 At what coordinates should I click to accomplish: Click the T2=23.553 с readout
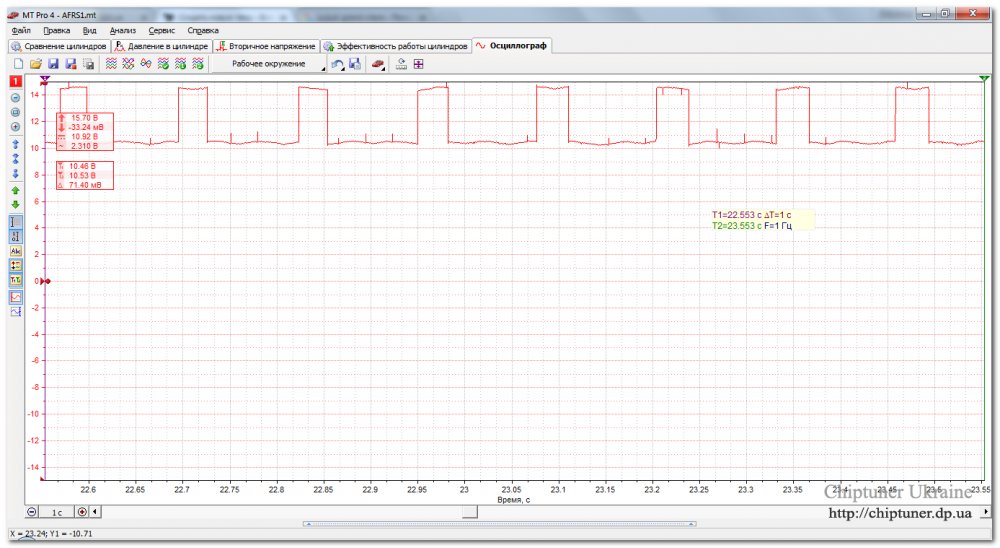pos(736,226)
